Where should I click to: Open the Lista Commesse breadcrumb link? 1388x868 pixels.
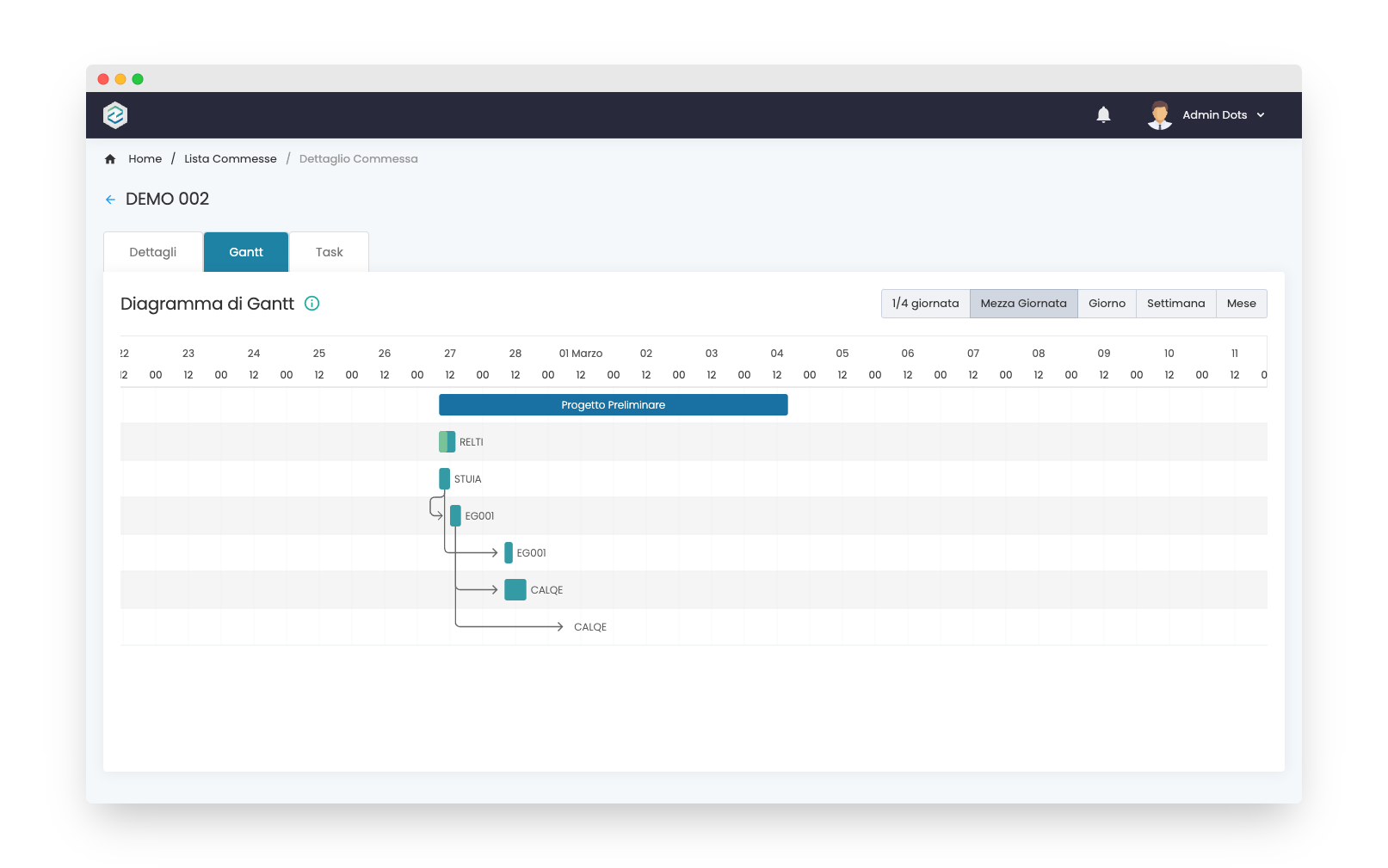[x=230, y=158]
